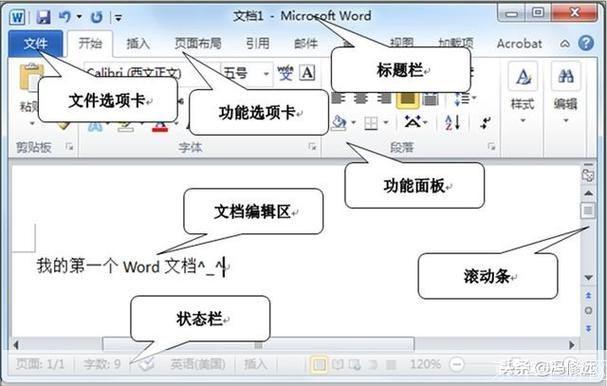Switch to the 邮件 tab
This screenshot has width=607, height=386.
tap(306, 44)
